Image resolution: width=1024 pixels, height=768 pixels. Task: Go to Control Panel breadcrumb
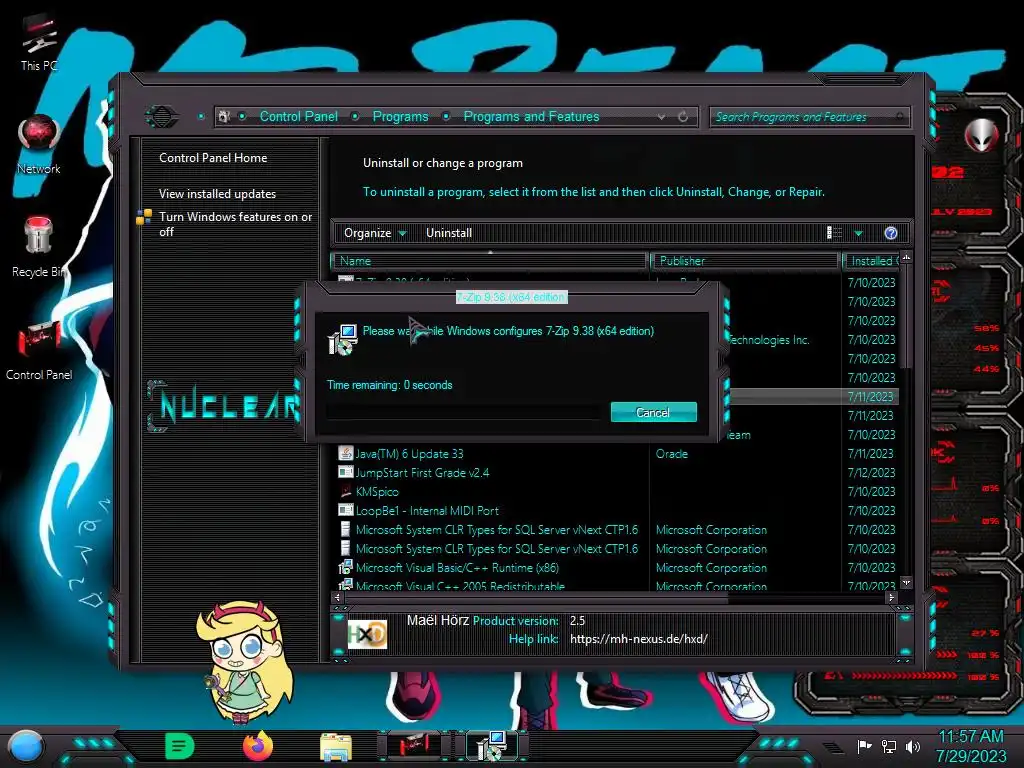298,116
